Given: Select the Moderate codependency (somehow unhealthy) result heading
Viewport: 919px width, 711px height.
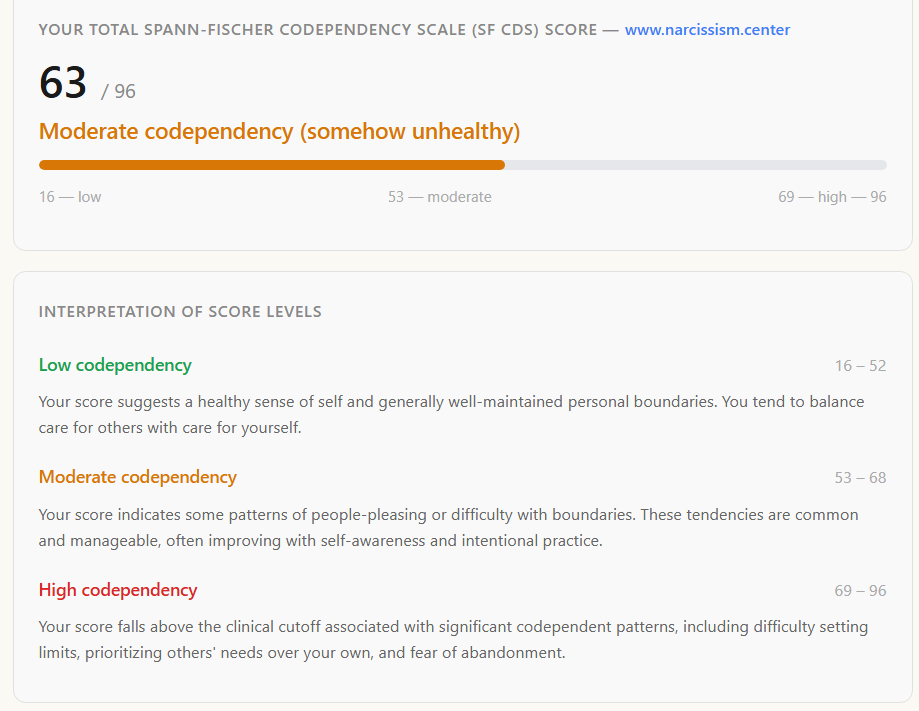Looking at the screenshot, I should coord(279,131).
